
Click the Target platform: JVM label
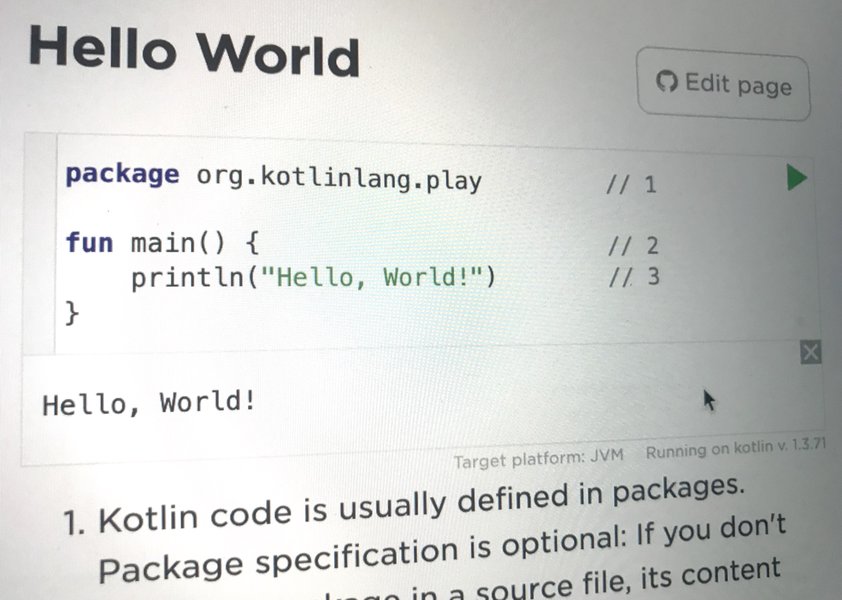[538, 458]
